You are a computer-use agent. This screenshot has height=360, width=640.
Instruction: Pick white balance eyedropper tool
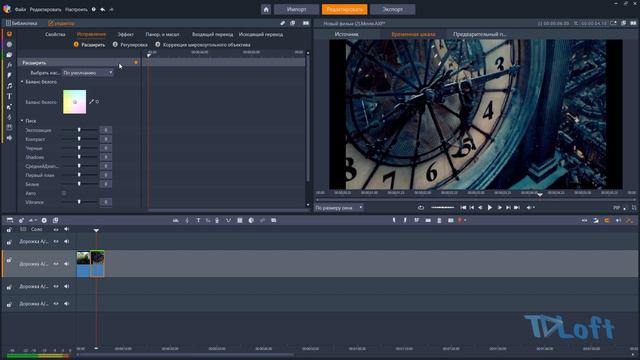point(91,102)
